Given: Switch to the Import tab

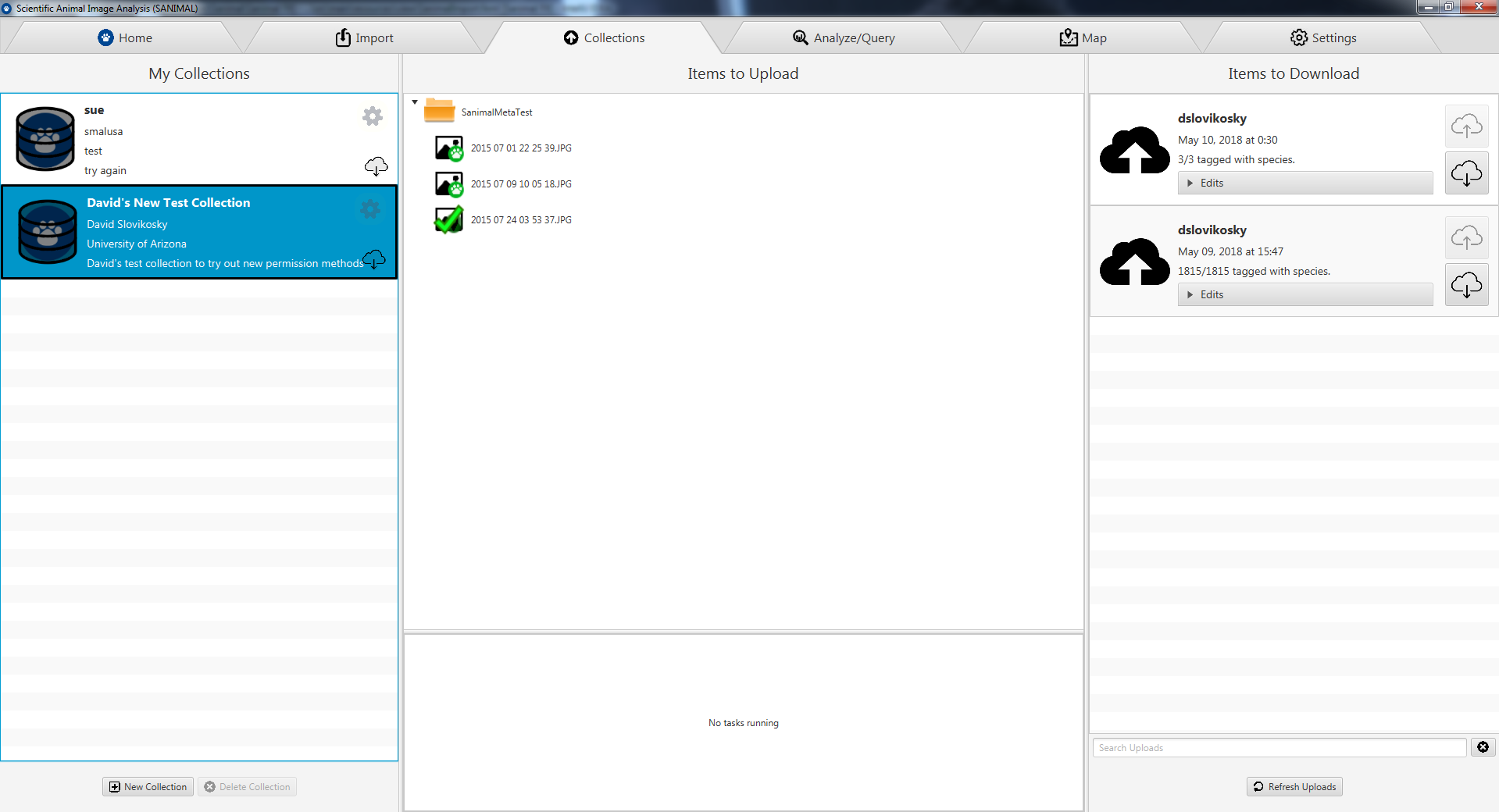Looking at the screenshot, I should 365,37.
